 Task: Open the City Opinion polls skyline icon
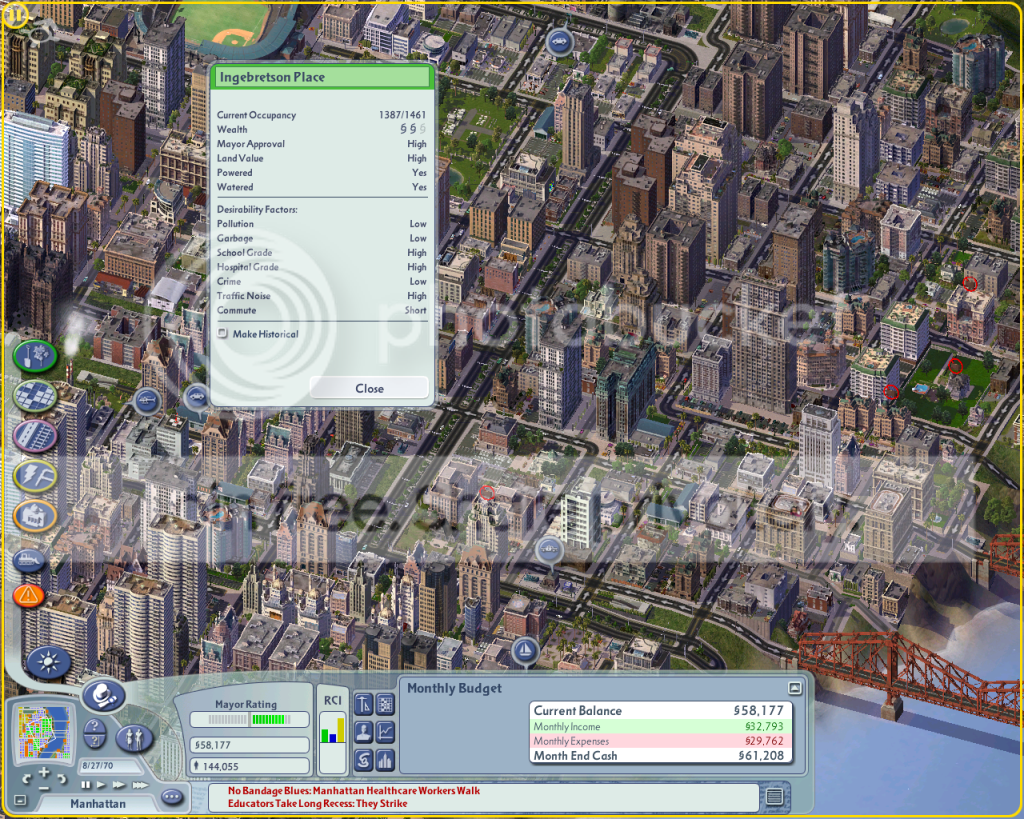pos(385,760)
